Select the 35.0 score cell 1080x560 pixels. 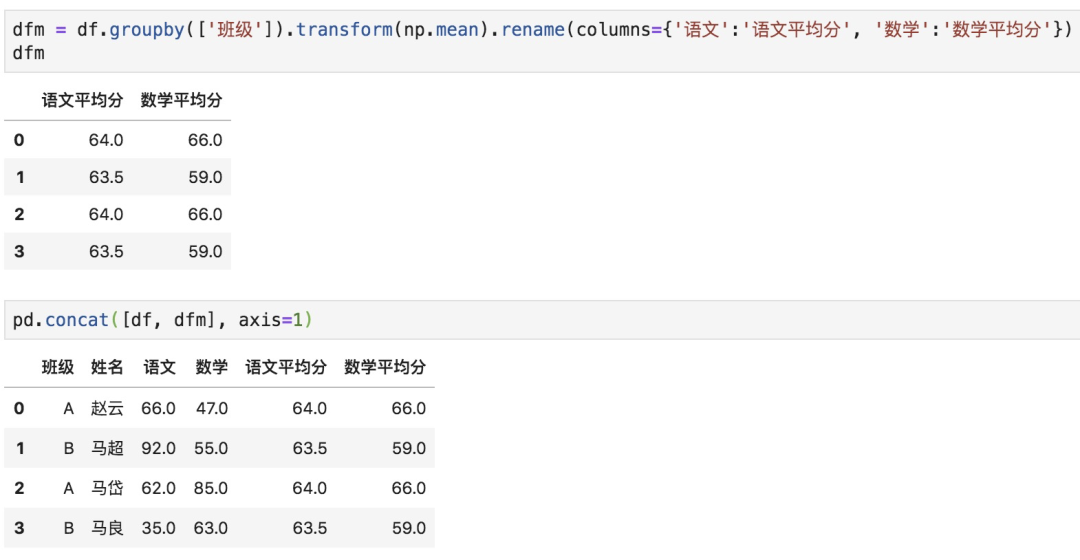[159, 528]
